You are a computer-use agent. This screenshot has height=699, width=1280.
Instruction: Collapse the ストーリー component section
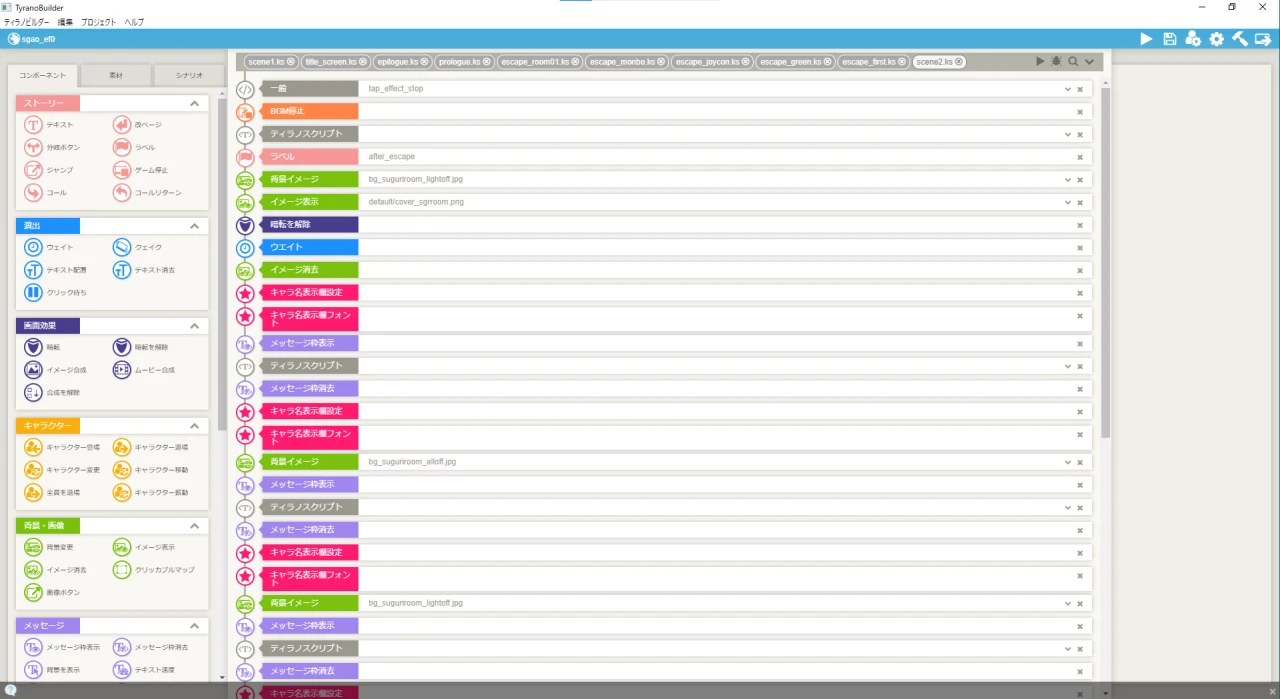(194, 104)
